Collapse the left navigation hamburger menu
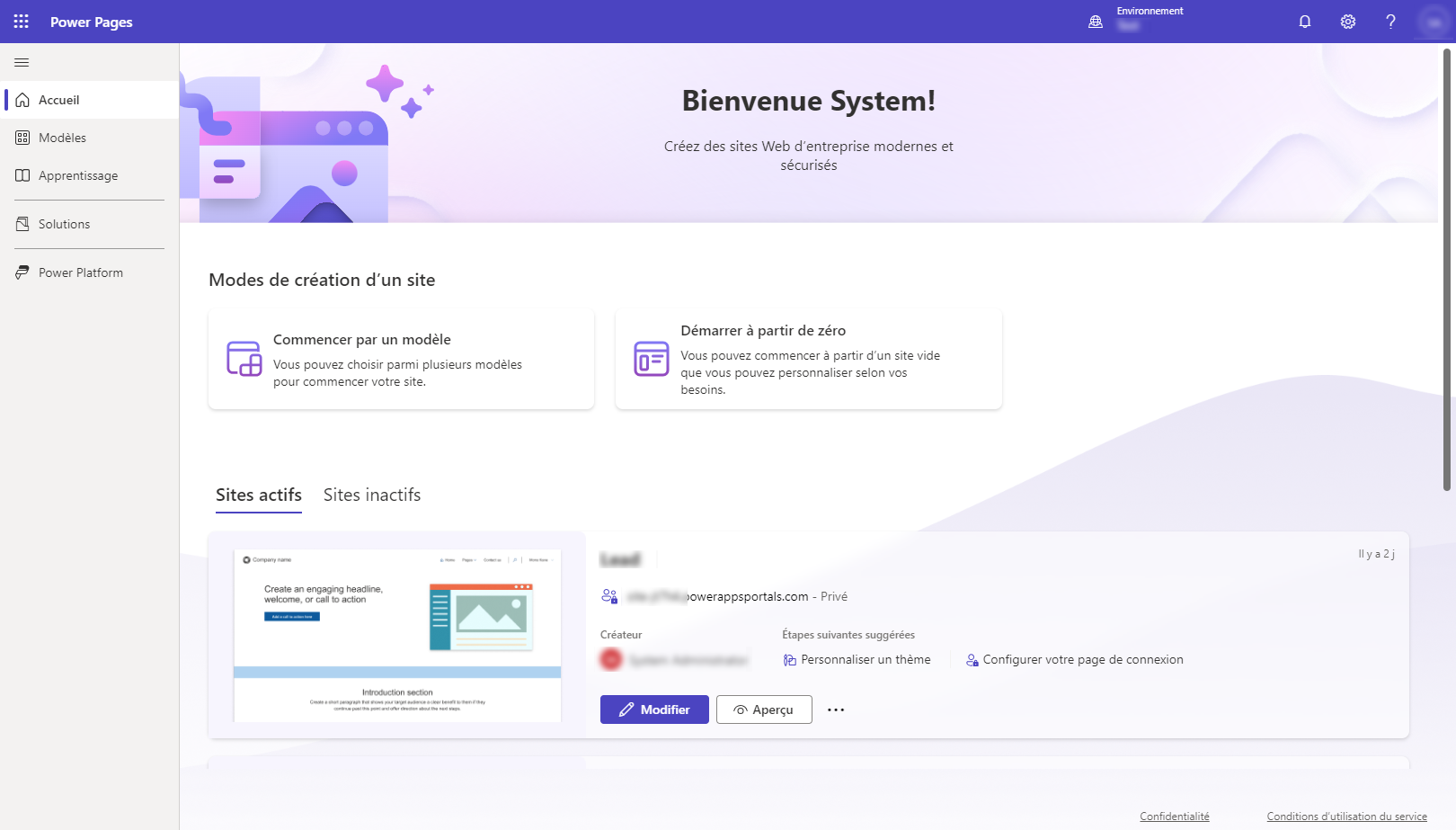This screenshot has width=1456, height=830. (22, 62)
